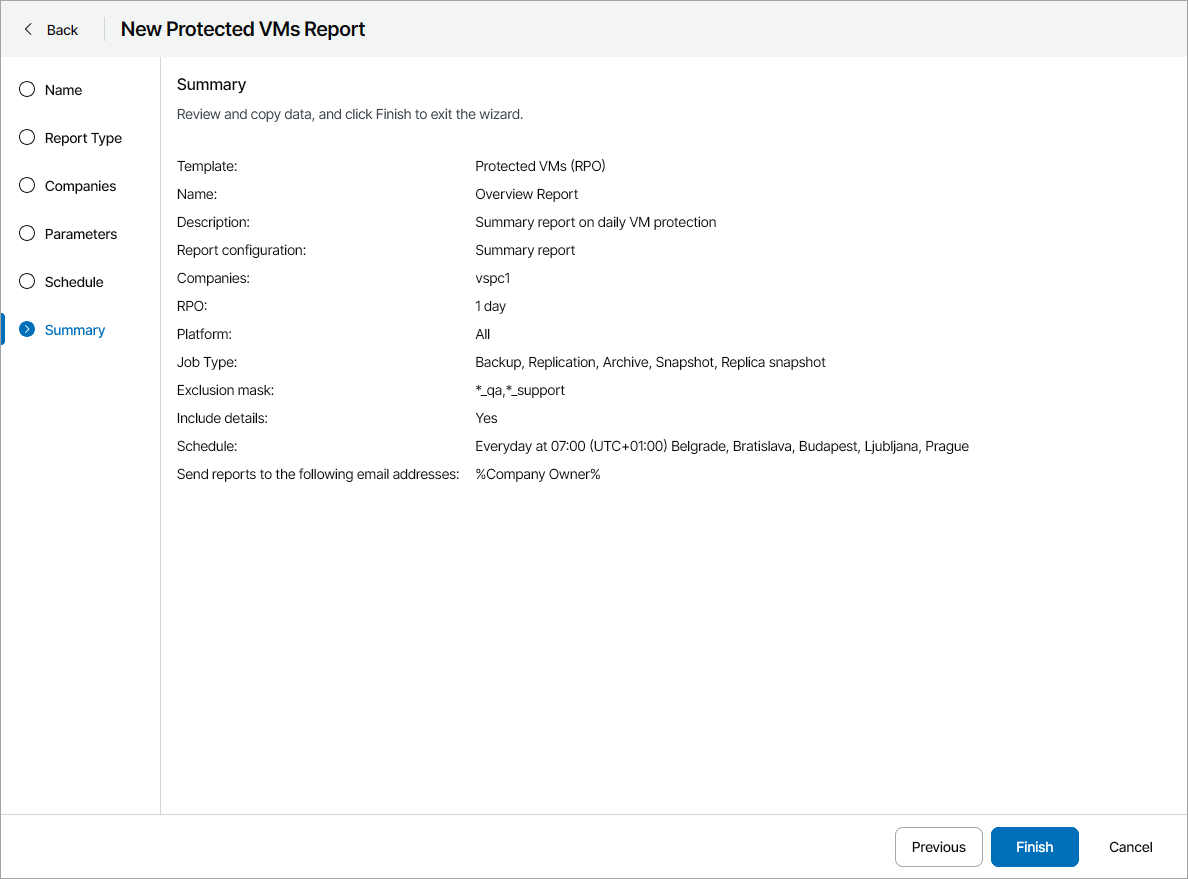Click the Back arrow icon

[28, 30]
